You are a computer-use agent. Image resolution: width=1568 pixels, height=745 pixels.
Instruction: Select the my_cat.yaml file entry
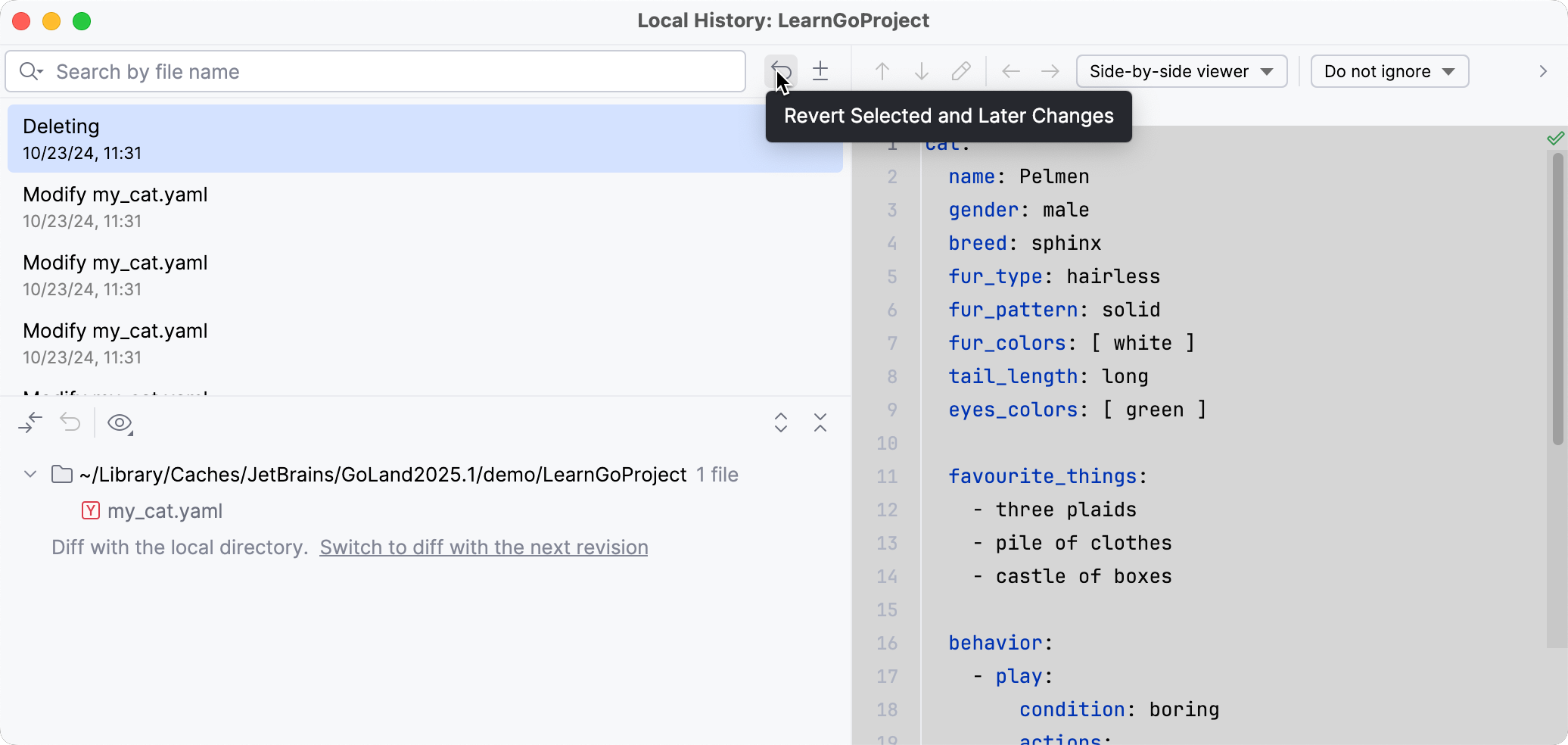165,510
